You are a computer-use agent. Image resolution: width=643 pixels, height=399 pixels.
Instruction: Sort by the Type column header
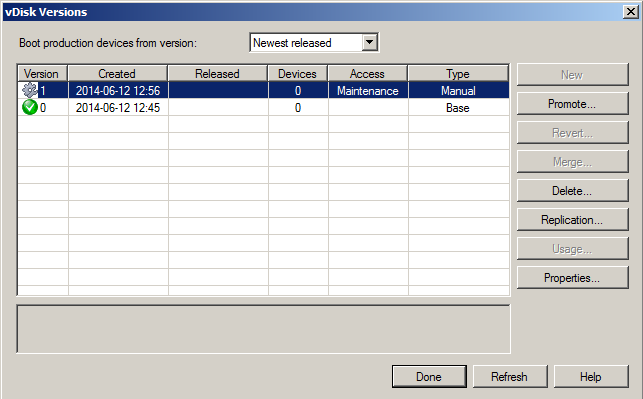pyautogui.click(x=458, y=74)
